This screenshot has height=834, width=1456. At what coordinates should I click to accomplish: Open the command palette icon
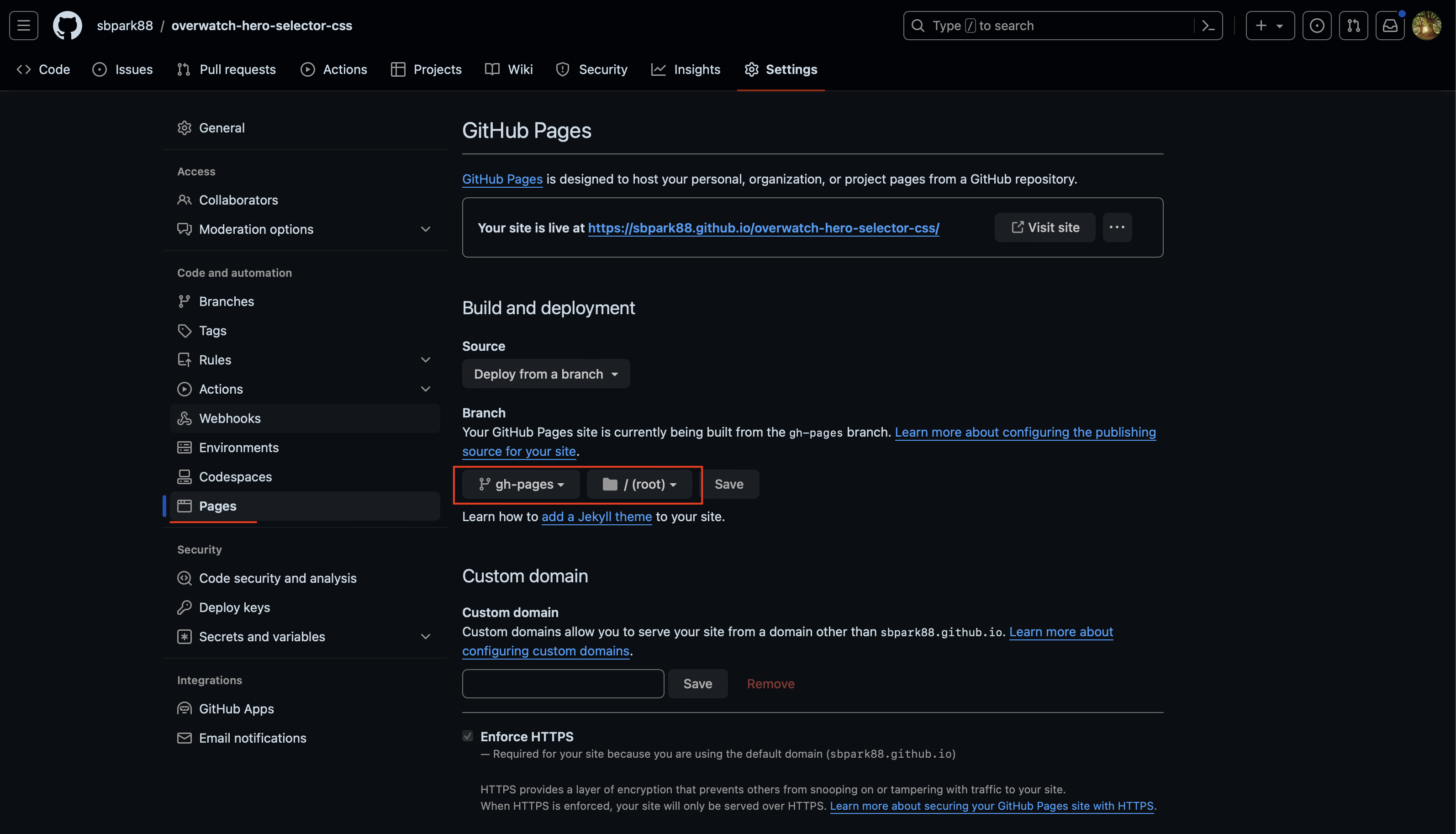pos(1208,25)
